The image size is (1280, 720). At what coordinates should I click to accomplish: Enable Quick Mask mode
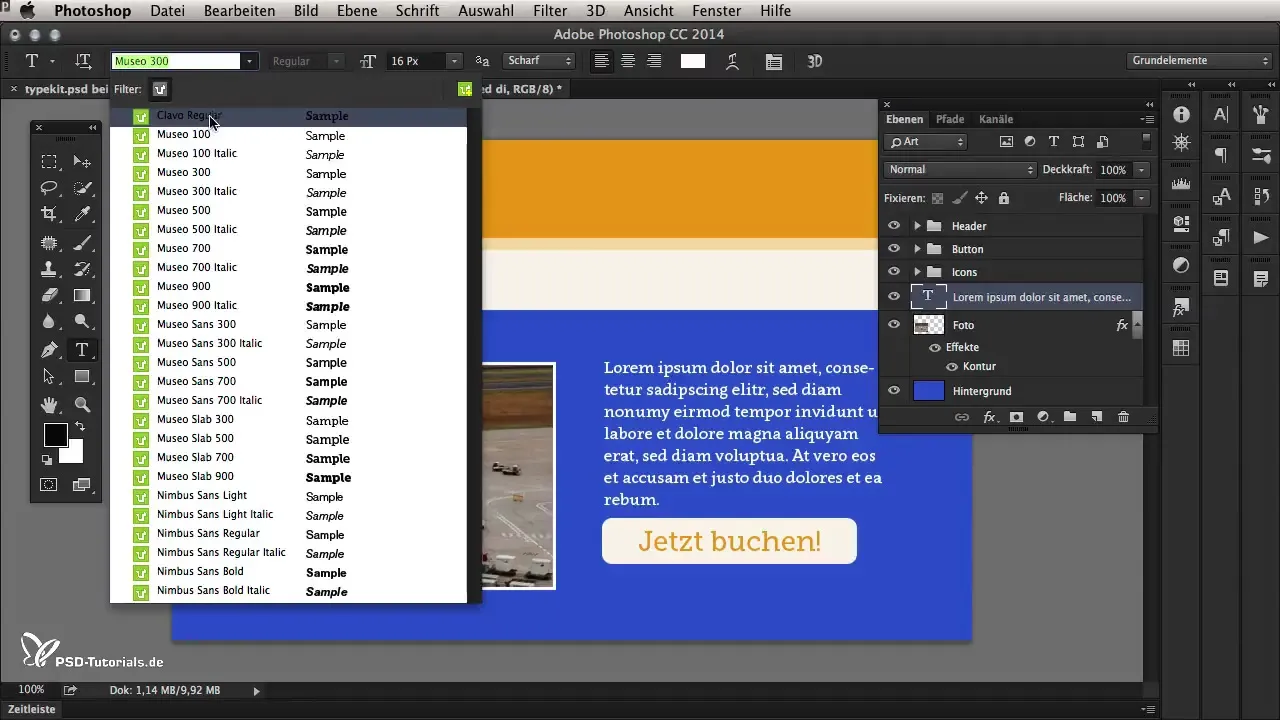coord(48,485)
